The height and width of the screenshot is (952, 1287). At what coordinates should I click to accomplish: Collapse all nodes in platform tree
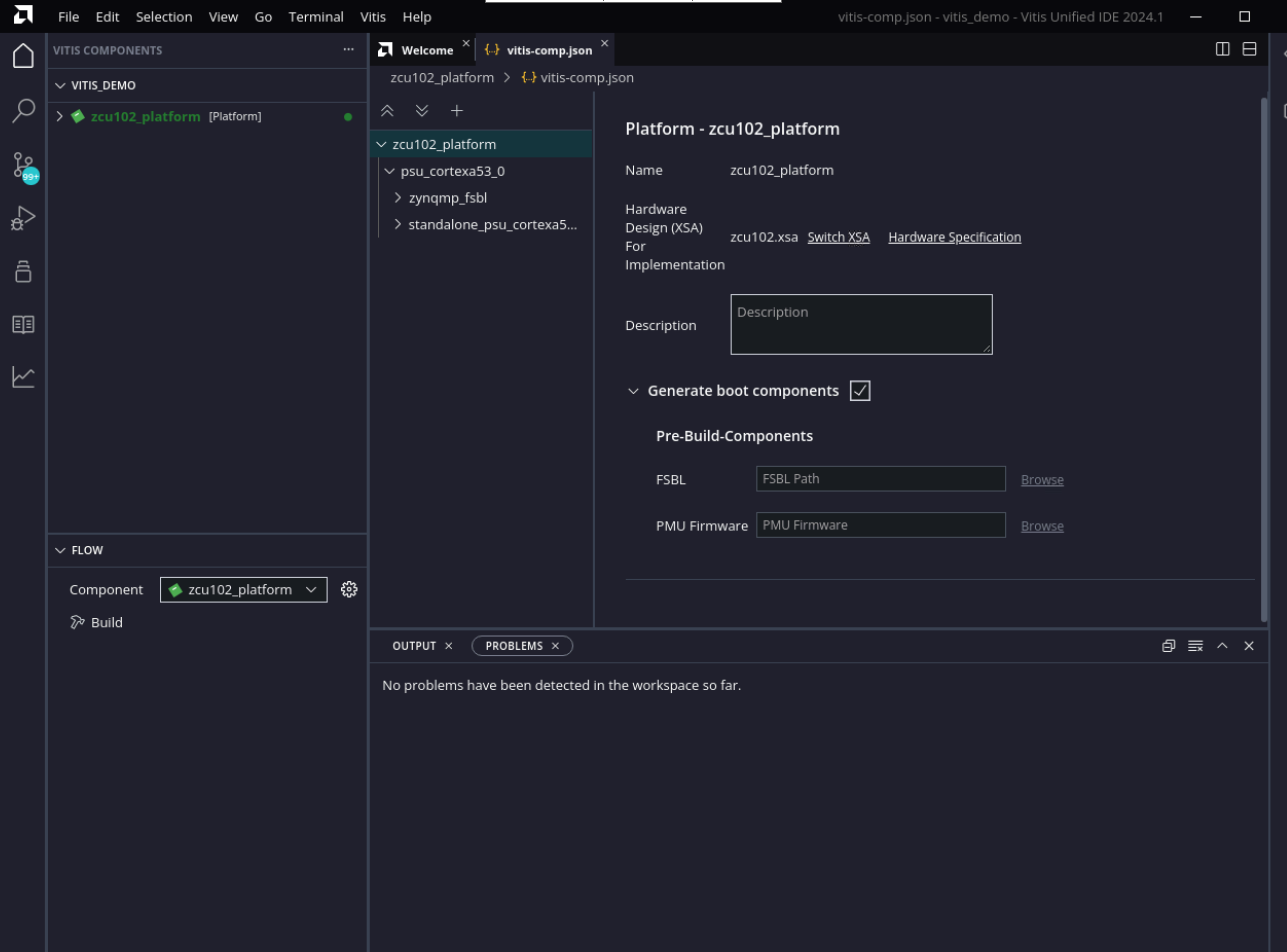pos(387,111)
